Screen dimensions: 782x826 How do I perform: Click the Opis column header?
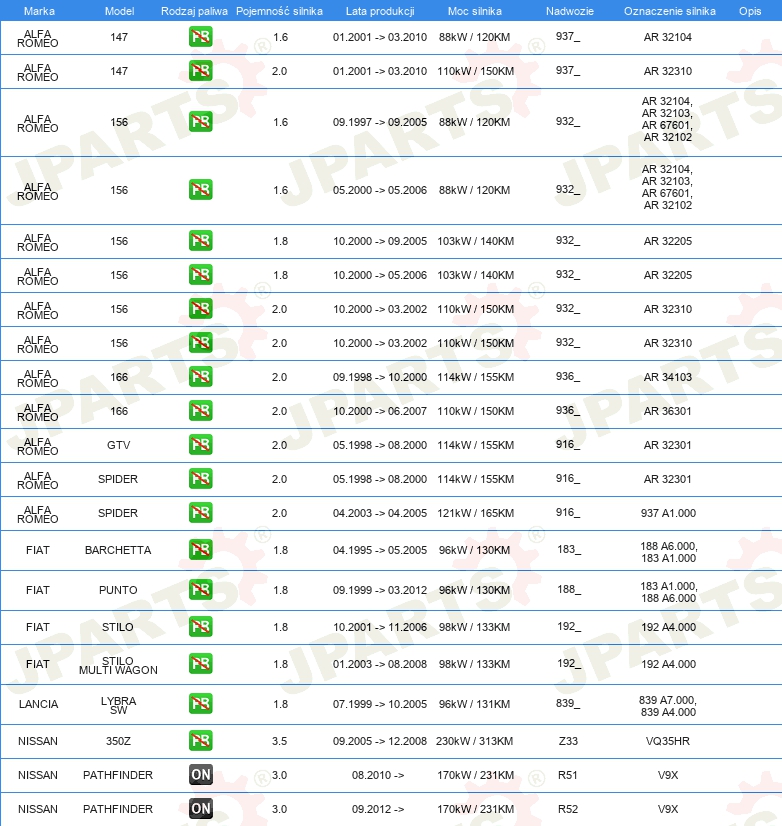(x=750, y=11)
